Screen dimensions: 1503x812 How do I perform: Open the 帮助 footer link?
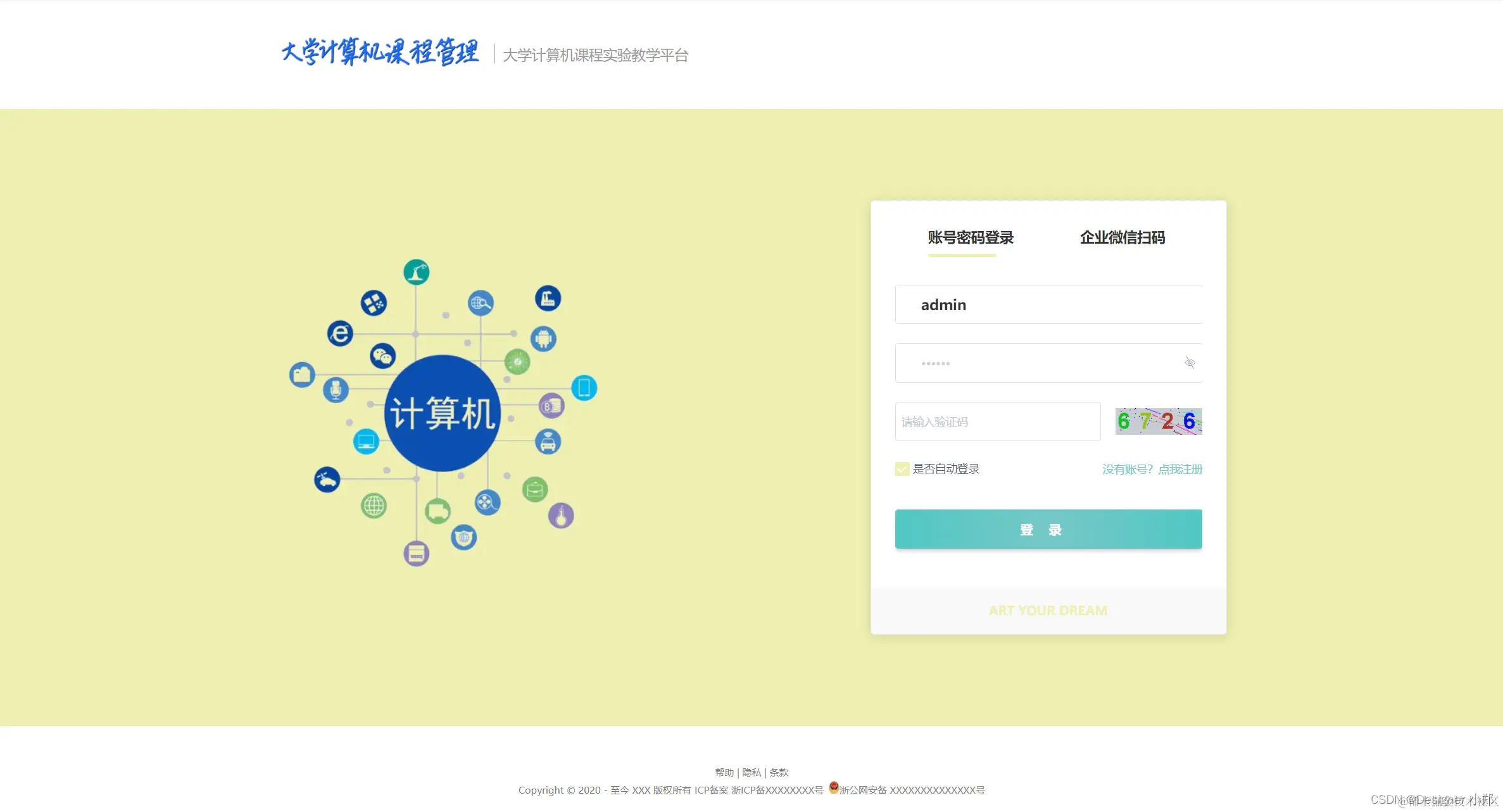click(726, 771)
